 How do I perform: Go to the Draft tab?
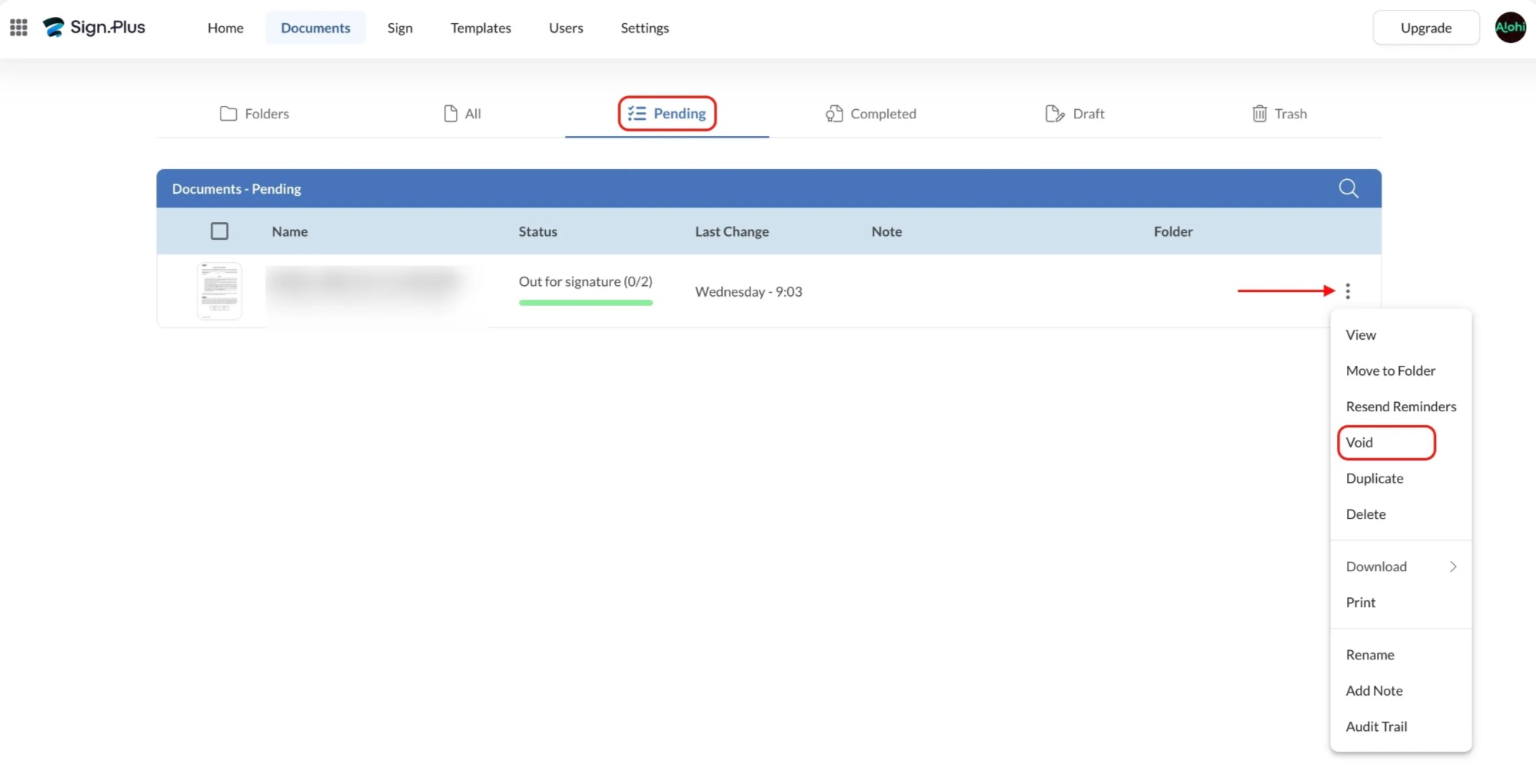click(x=1075, y=114)
